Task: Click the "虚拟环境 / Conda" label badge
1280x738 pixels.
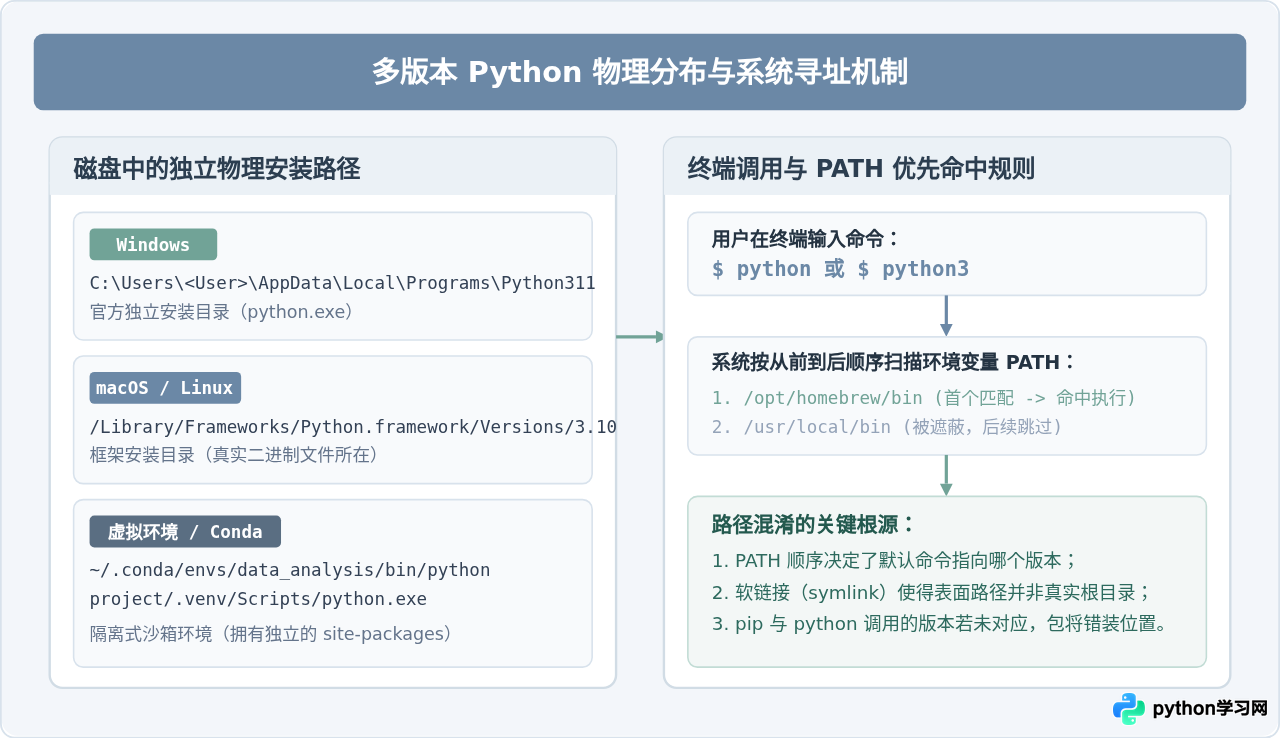Action: [185, 532]
